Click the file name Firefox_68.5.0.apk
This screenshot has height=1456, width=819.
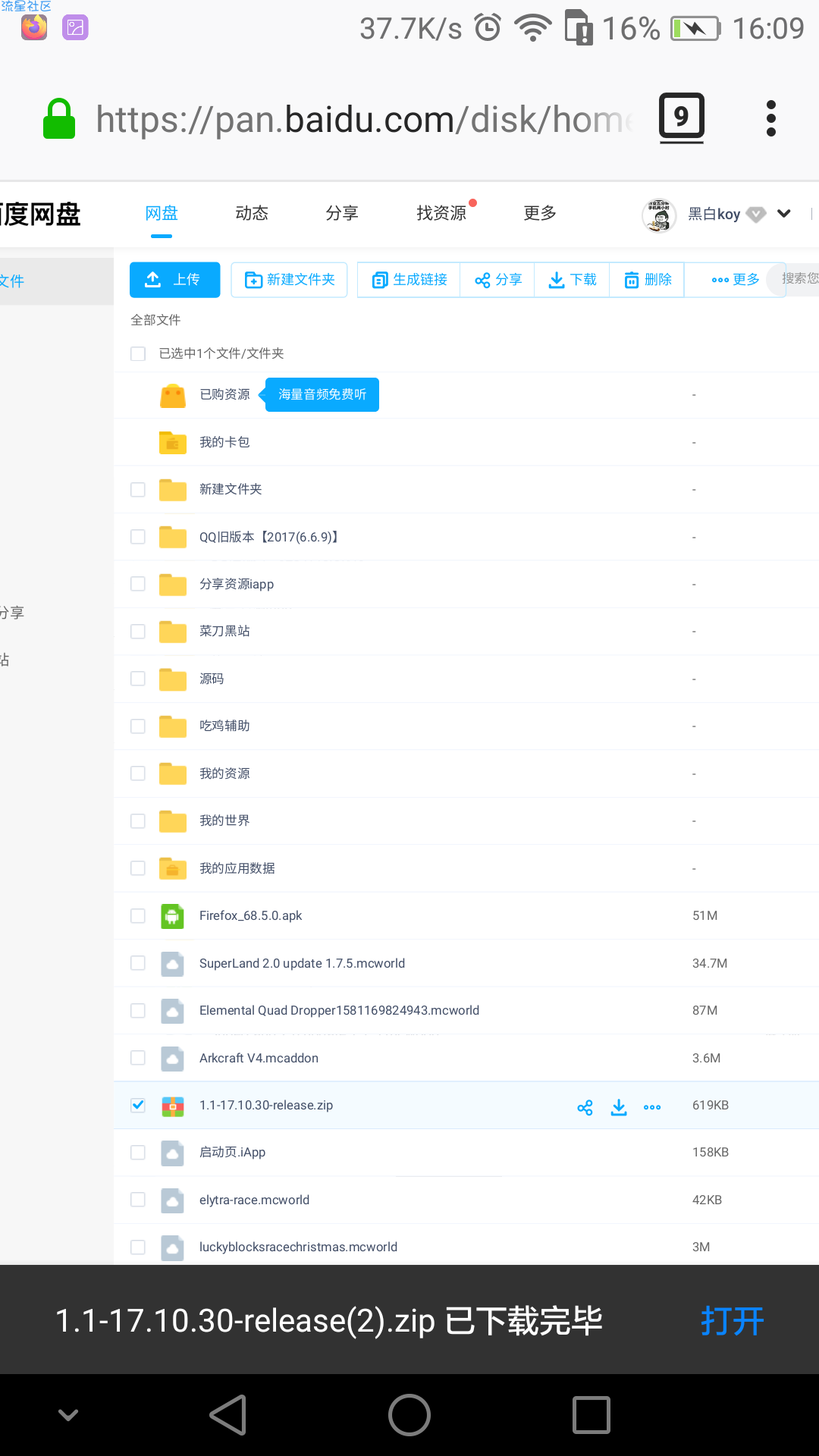[250, 916]
